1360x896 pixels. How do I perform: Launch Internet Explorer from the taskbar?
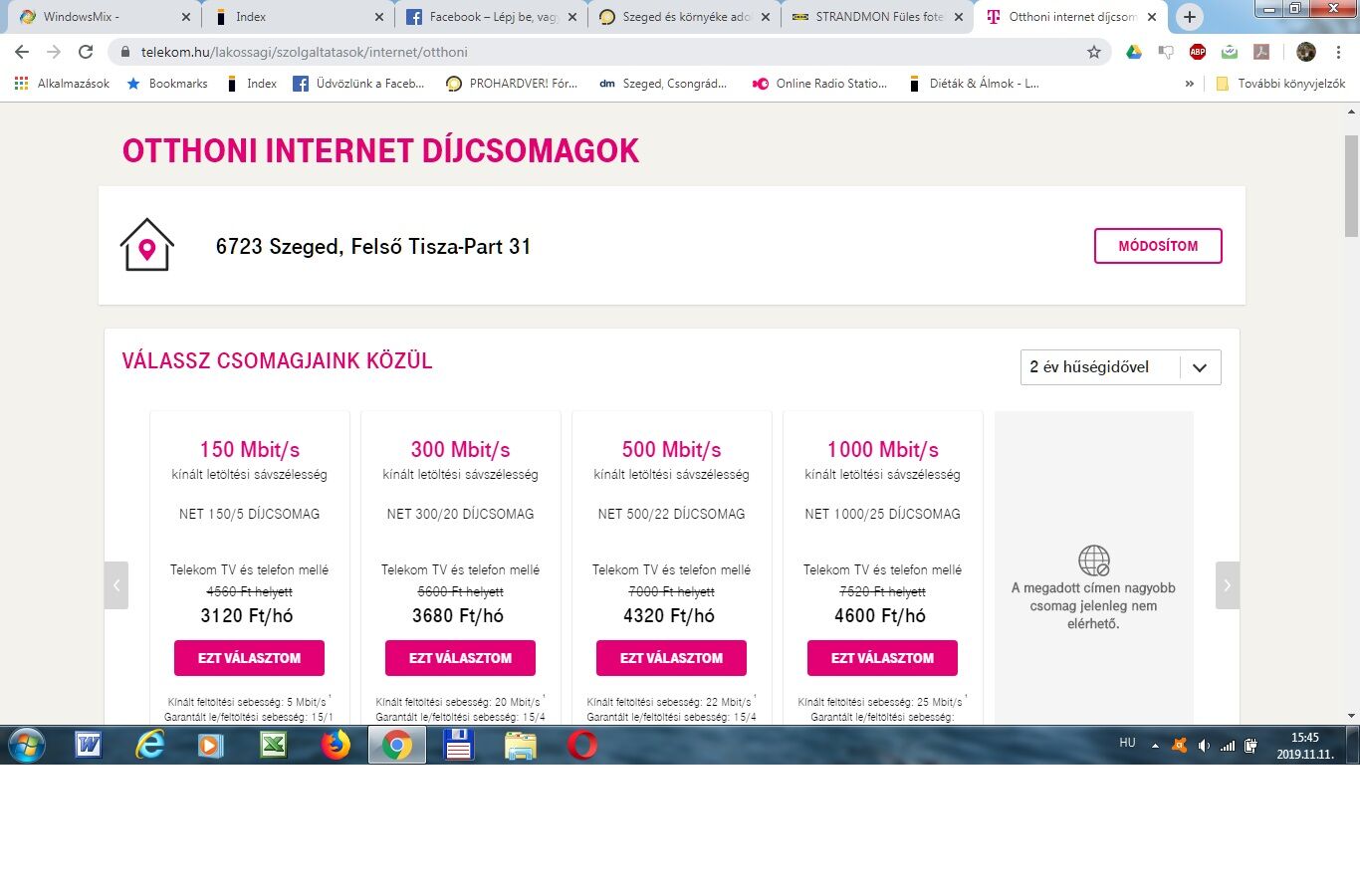click(x=150, y=745)
